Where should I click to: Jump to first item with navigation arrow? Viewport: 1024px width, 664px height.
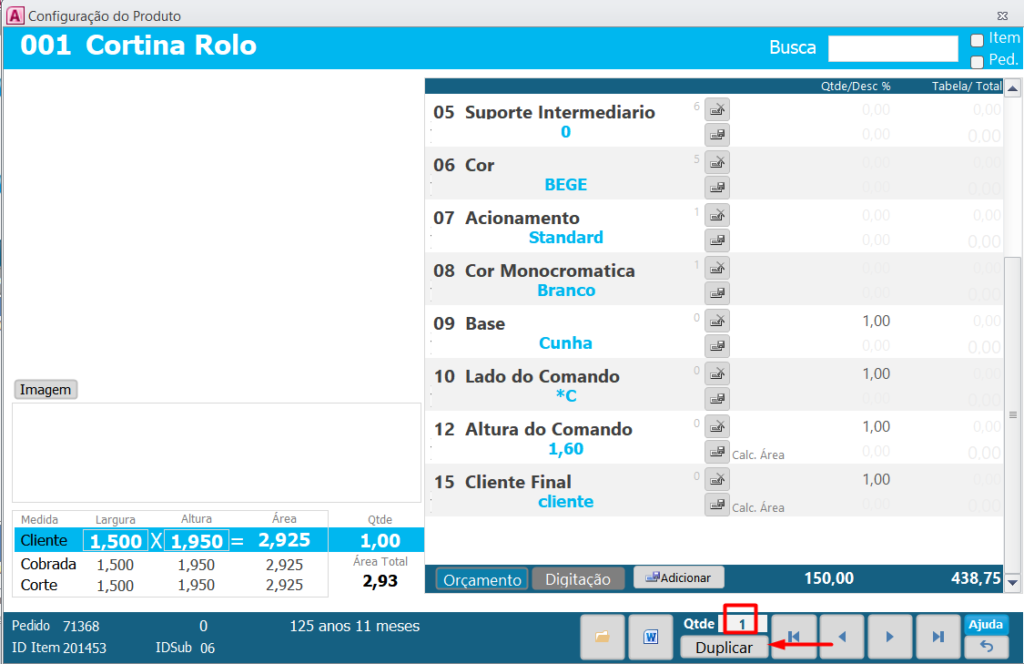(x=794, y=637)
